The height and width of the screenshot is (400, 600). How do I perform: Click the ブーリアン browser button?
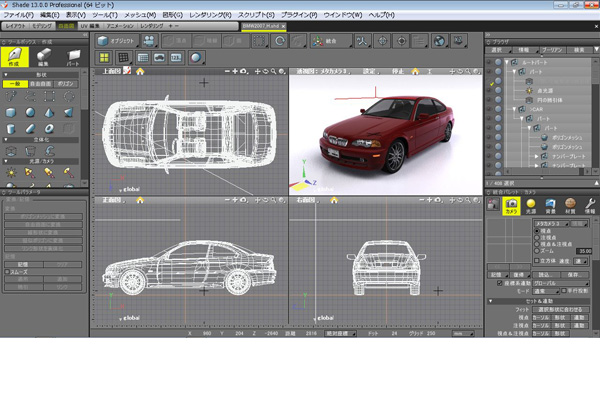(552, 50)
